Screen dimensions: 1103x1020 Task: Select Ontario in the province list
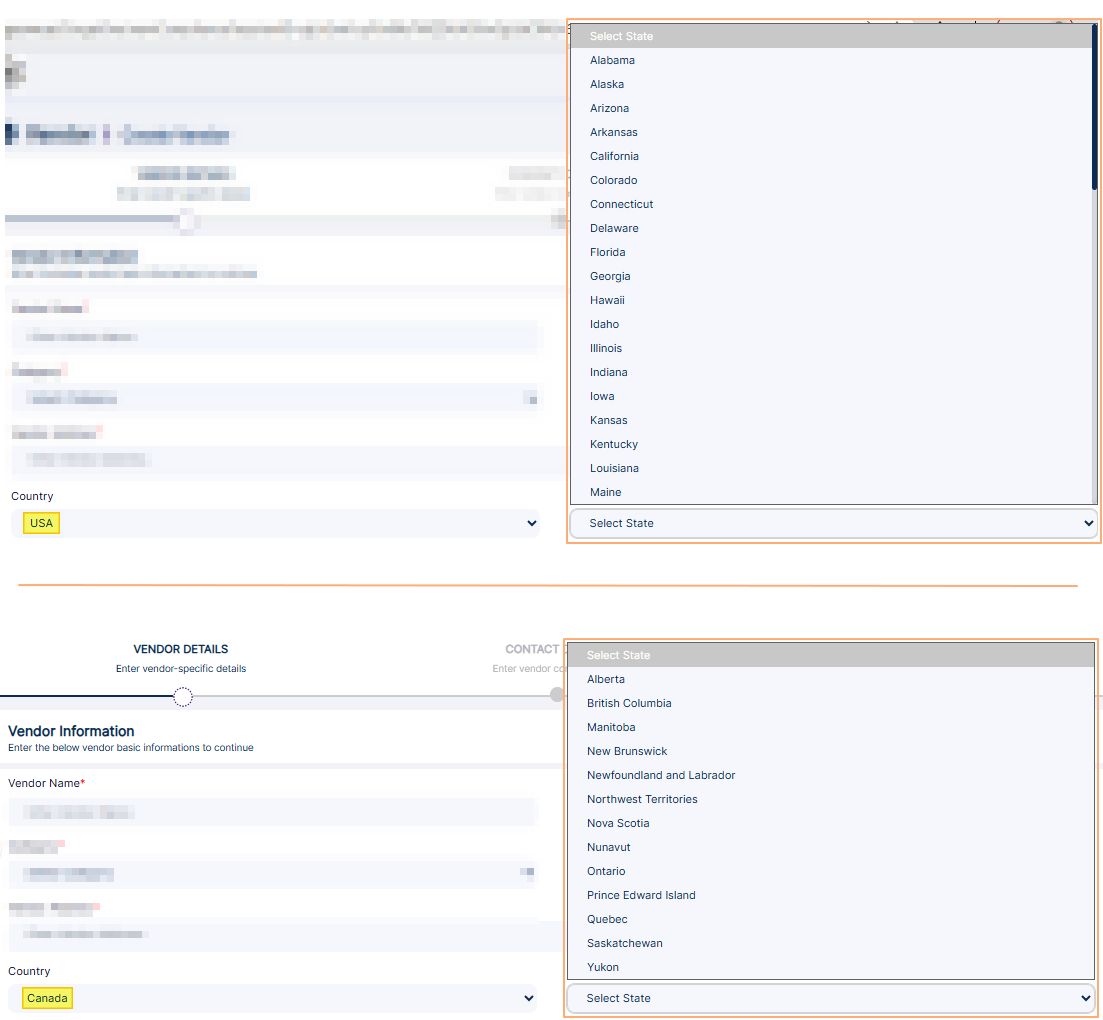click(606, 871)
